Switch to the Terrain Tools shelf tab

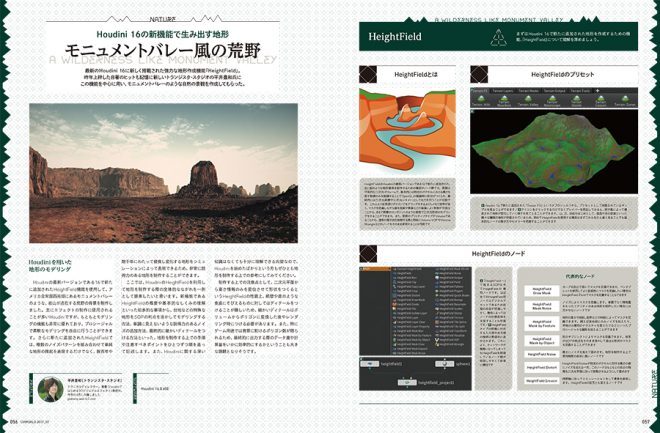click(x=580, y=91)
